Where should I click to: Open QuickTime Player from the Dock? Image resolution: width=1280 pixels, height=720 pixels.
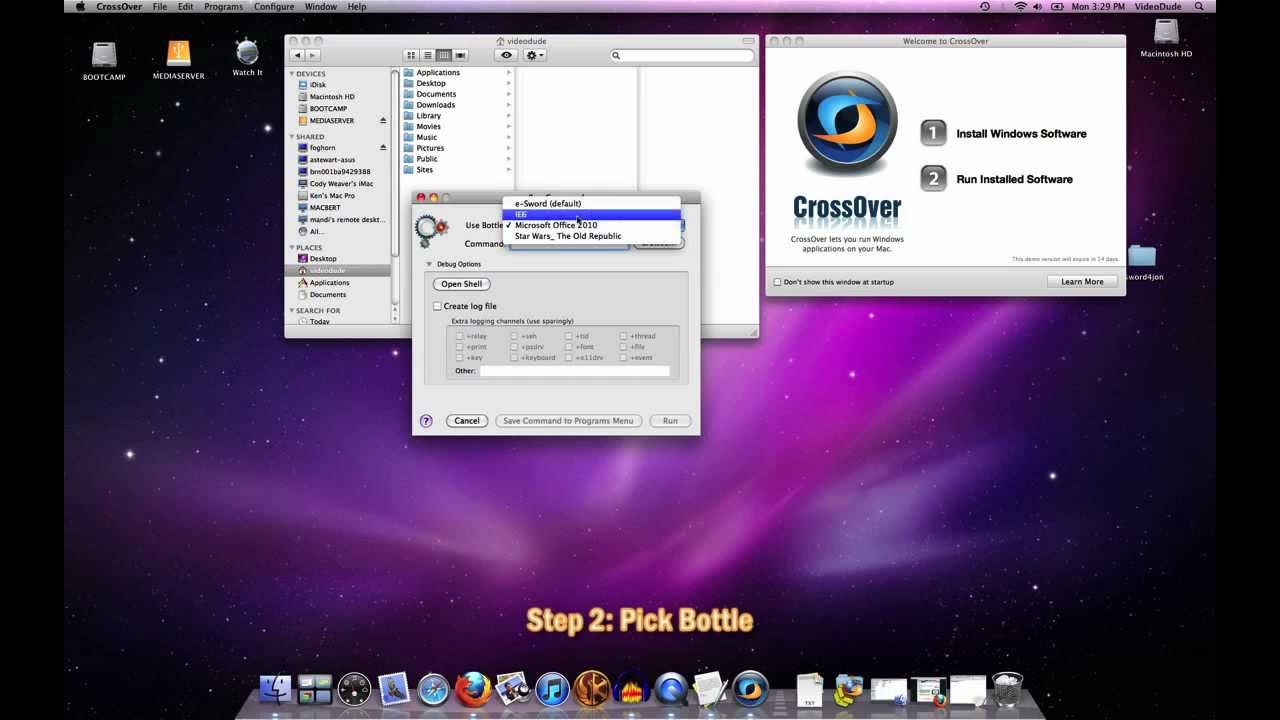671,689
